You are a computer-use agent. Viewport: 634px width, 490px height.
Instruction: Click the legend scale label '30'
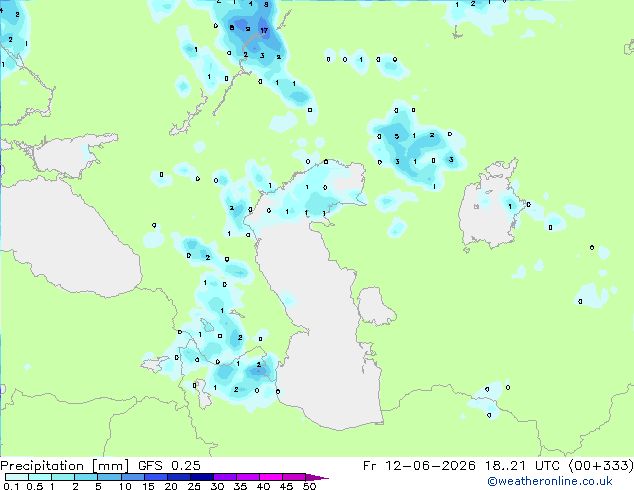tap(217, 486)
